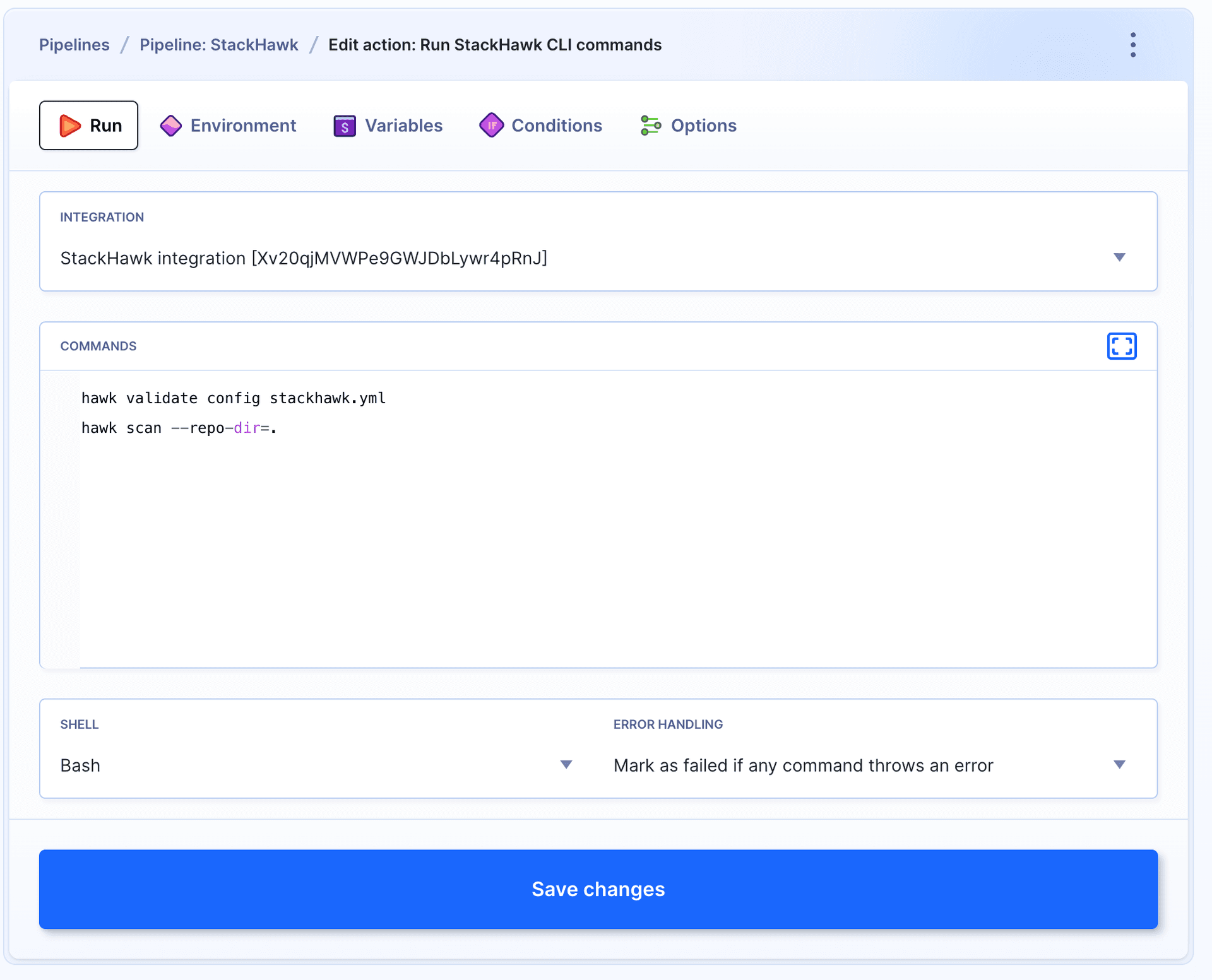Click the SHELL field label
The image size is (1212, 980).
(80, 724)
